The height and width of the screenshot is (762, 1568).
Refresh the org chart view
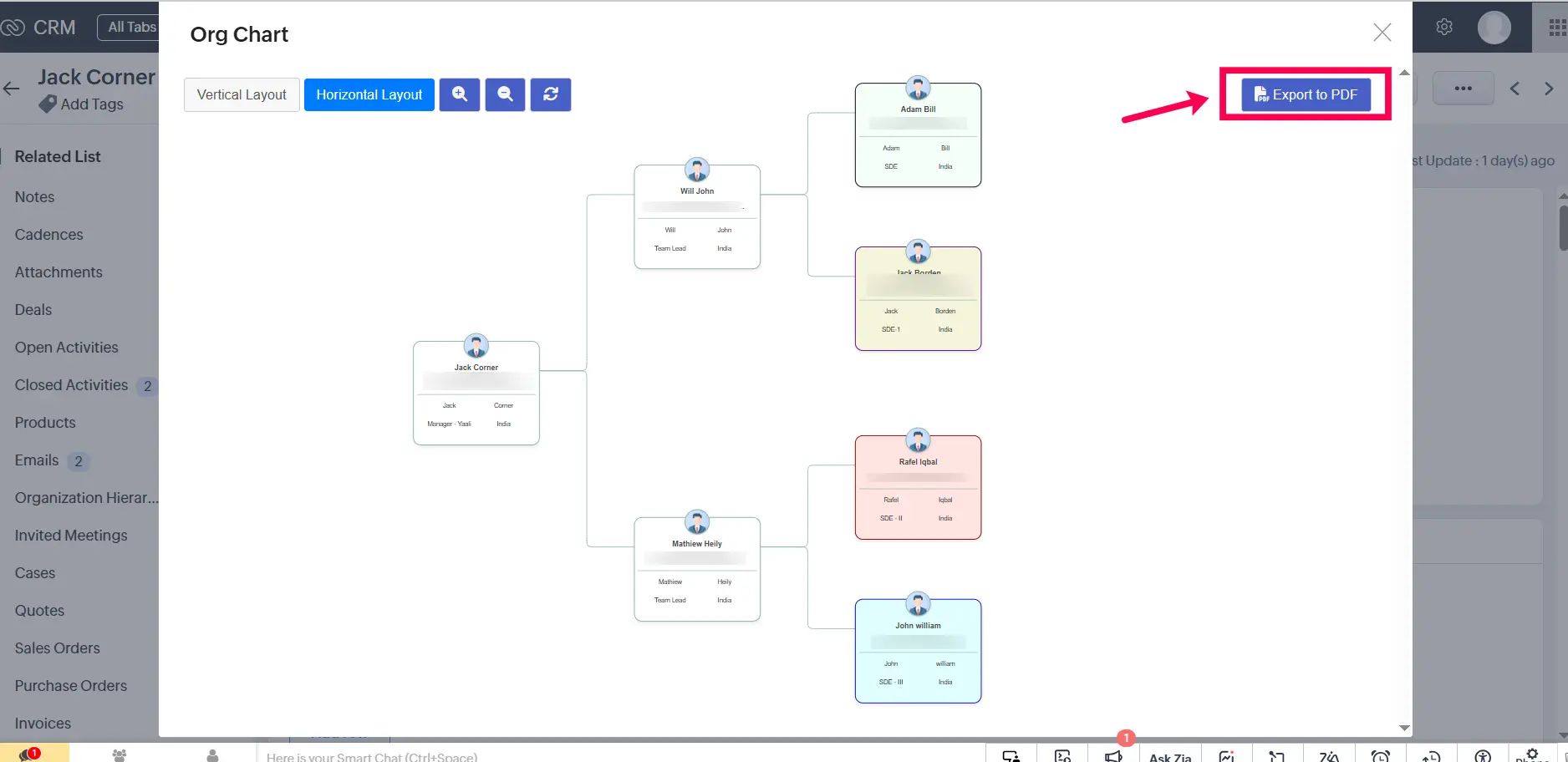(550, 94)
